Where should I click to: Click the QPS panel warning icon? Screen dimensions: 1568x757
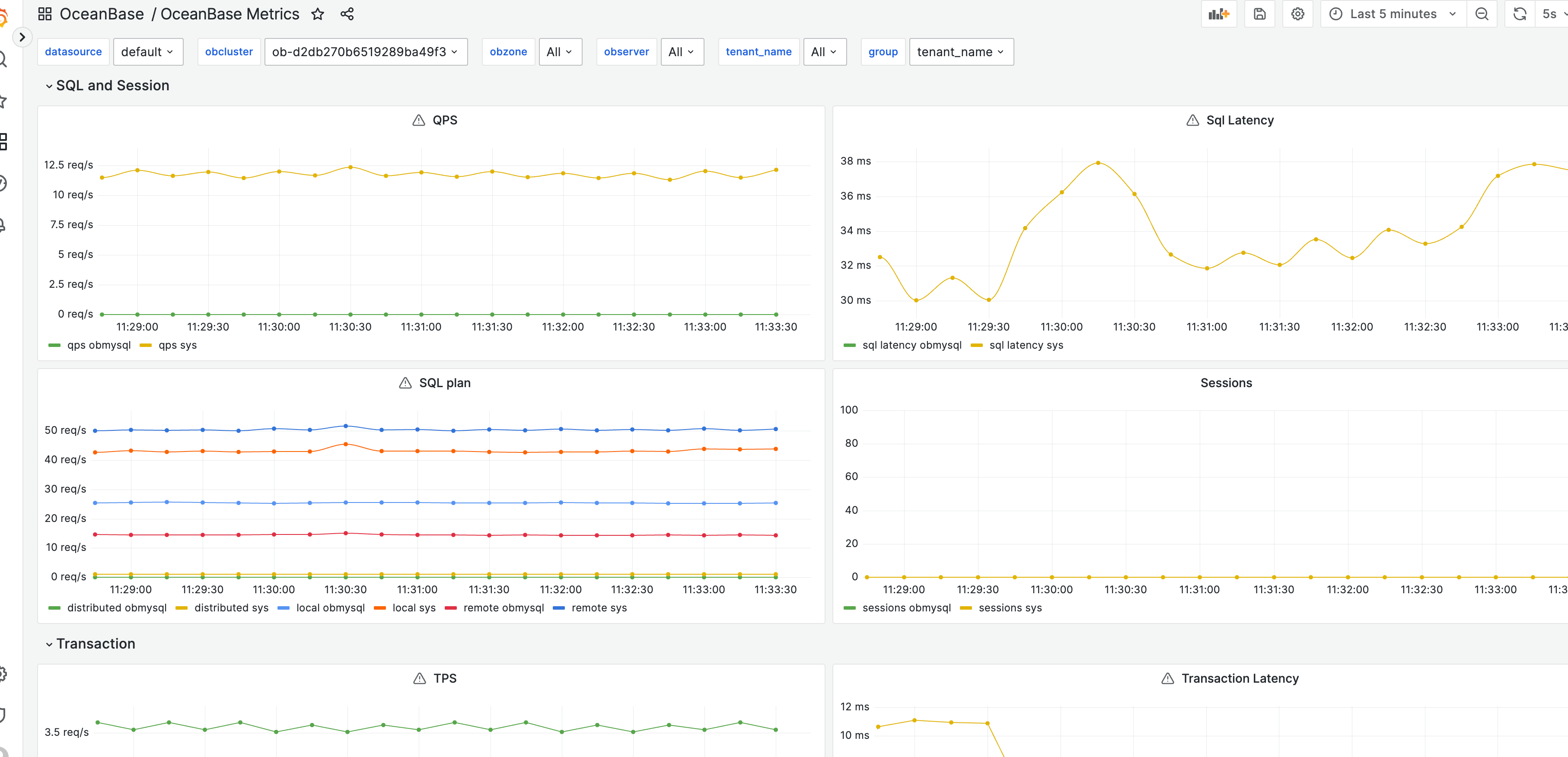tap(418, 121)
